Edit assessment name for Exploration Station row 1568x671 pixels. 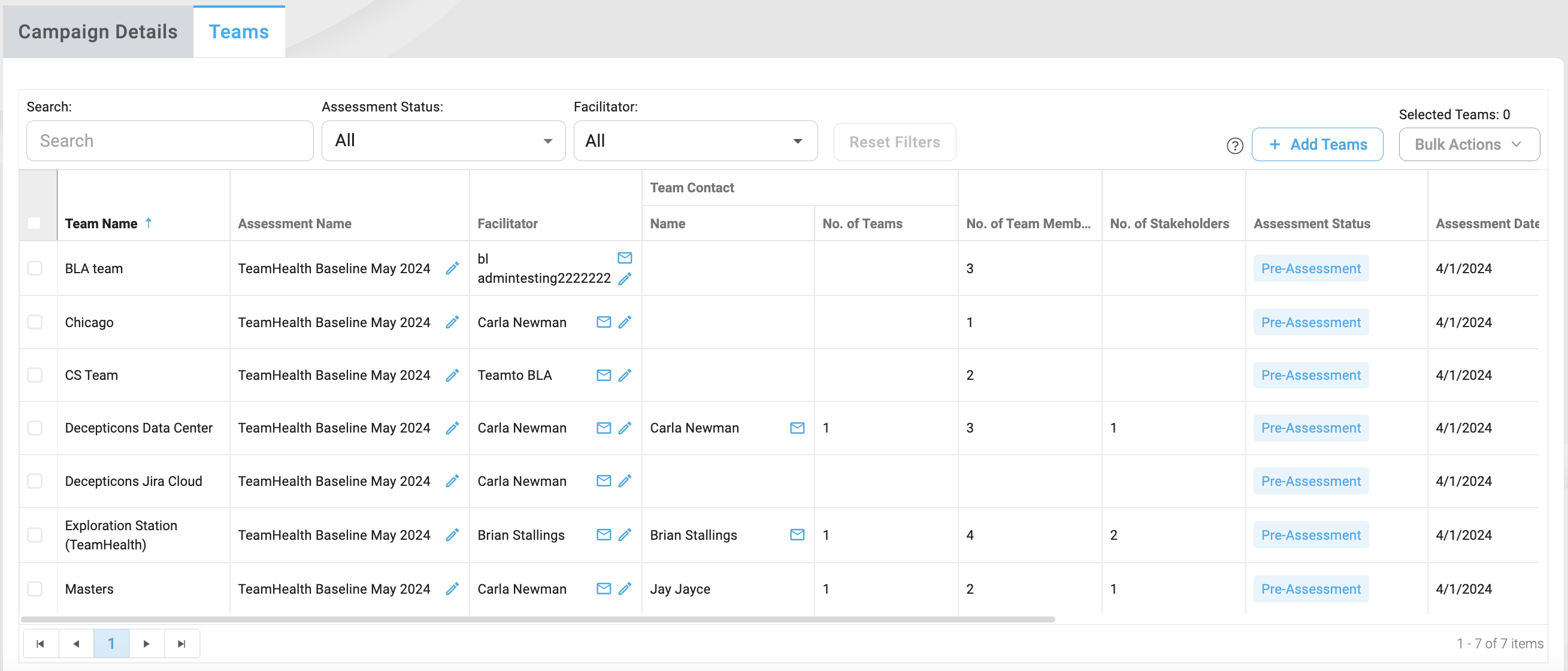(452, 534)
